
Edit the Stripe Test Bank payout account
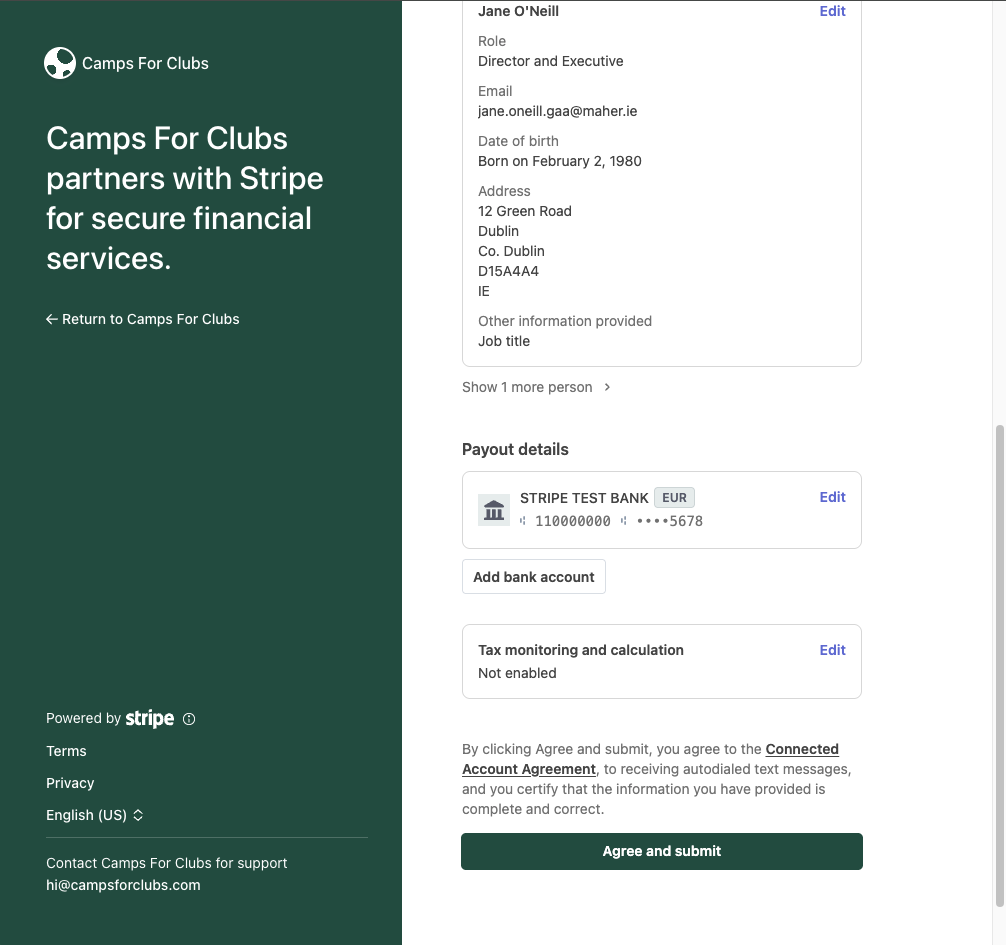(x=832, y=497)
